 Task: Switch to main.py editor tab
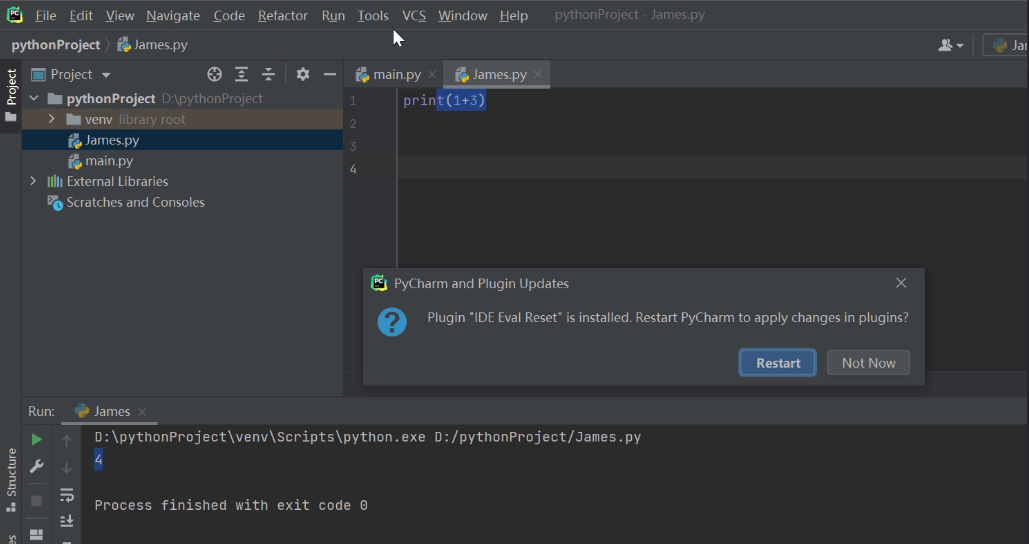(396, 74)
